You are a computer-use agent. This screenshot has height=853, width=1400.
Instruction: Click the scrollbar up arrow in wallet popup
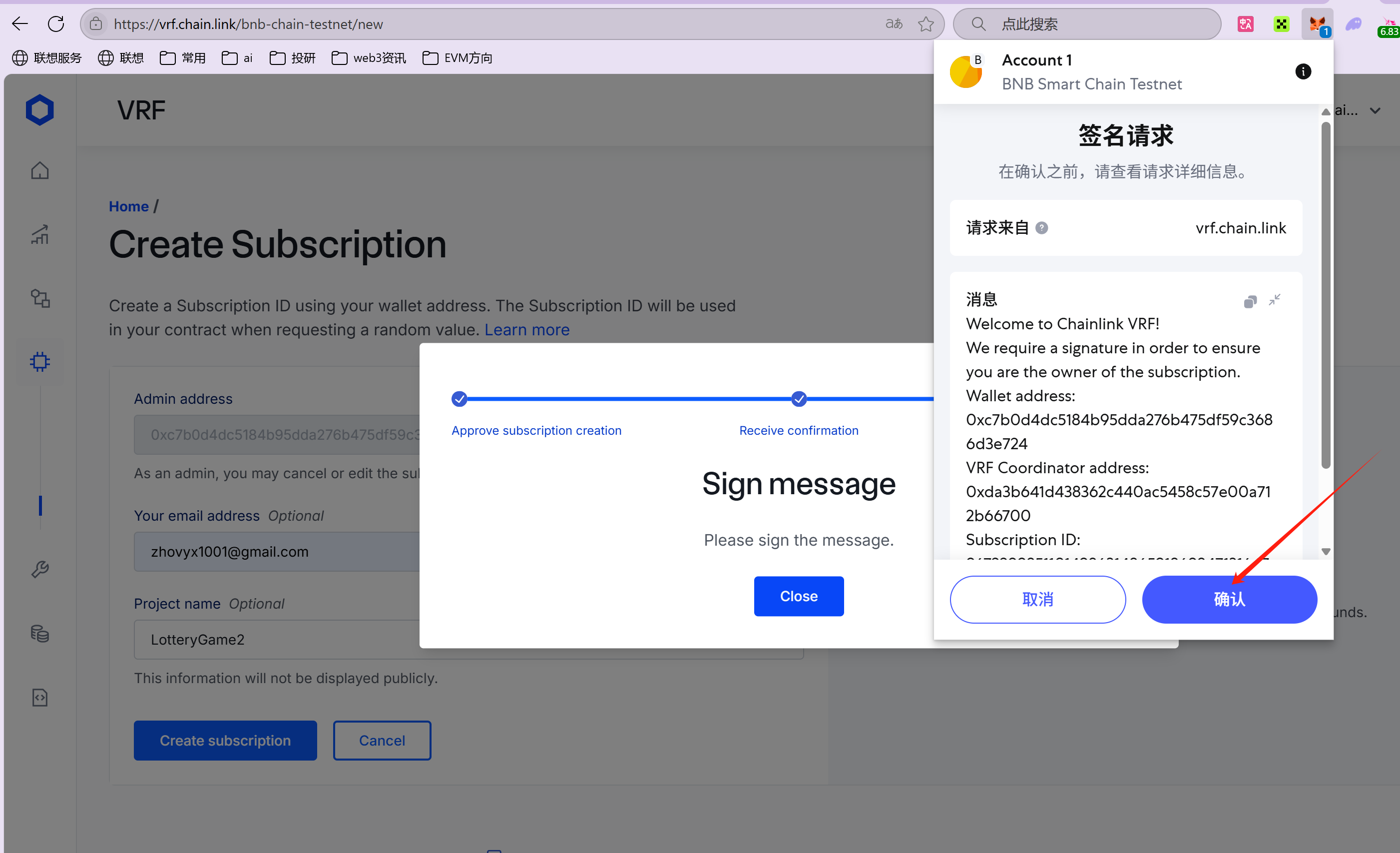tap(1326, 112)
